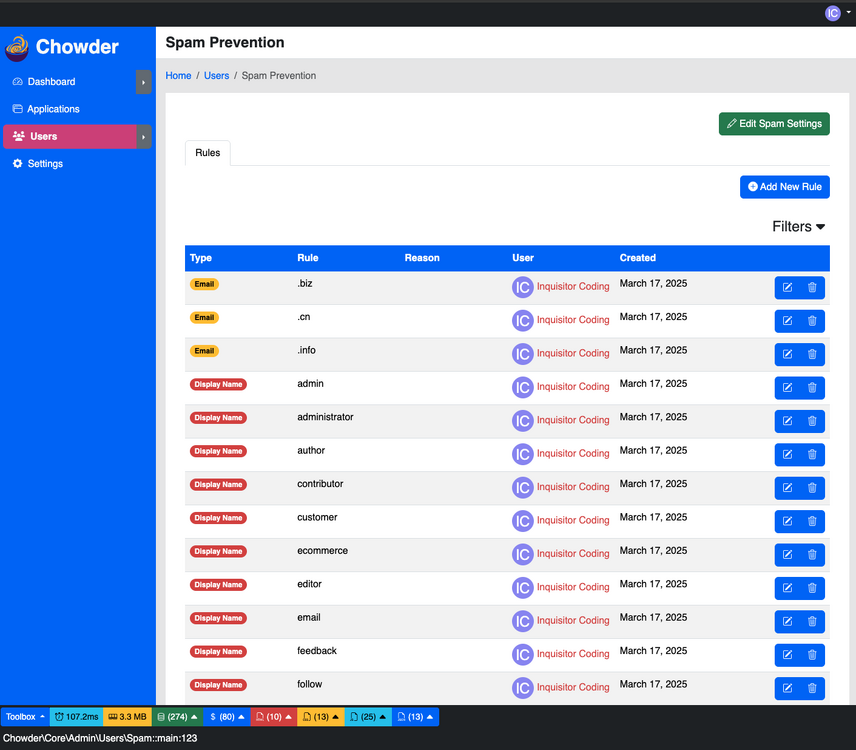Edit the ecommerce rule entry

point(787,555)
